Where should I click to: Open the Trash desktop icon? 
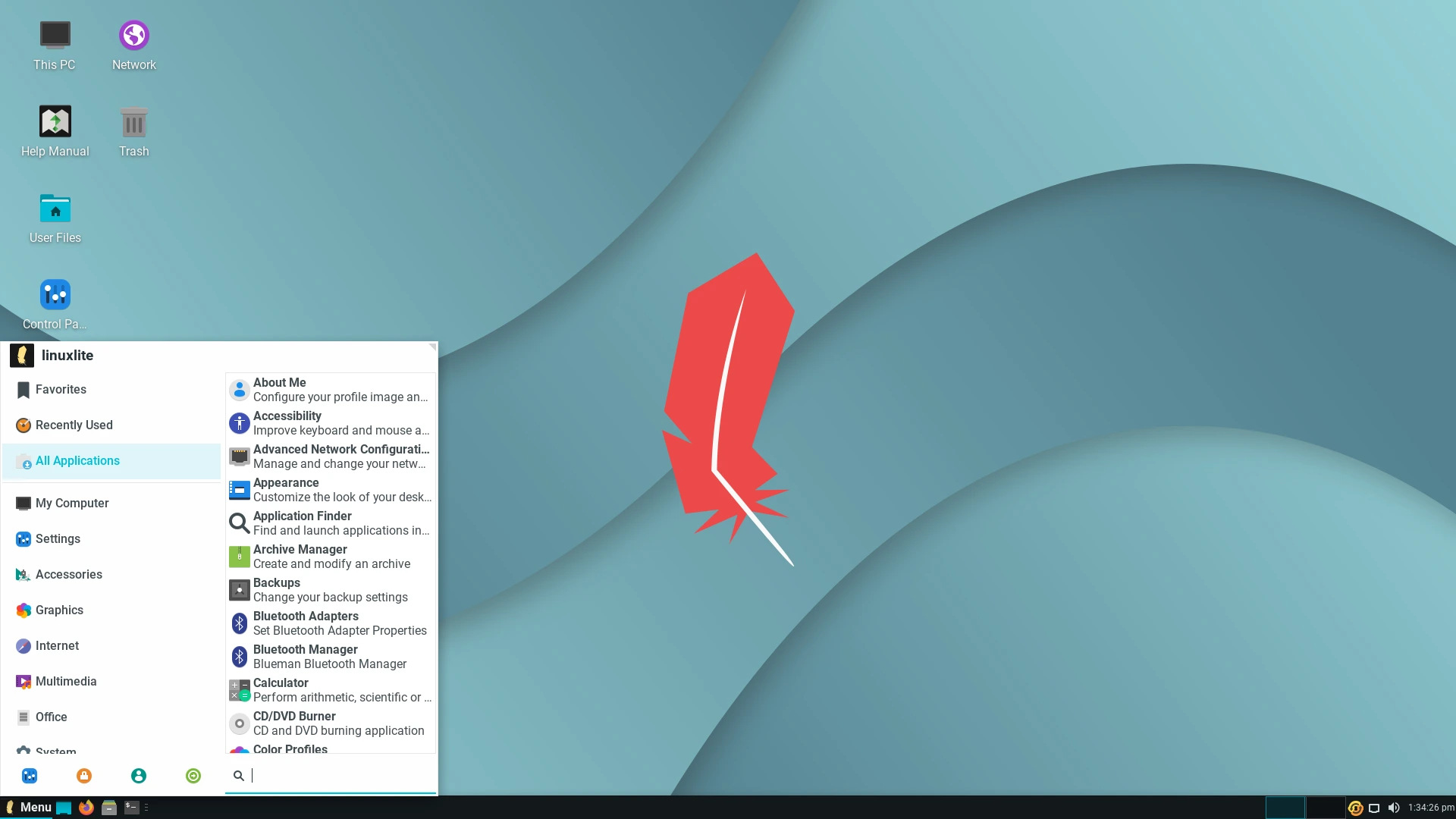134,131
